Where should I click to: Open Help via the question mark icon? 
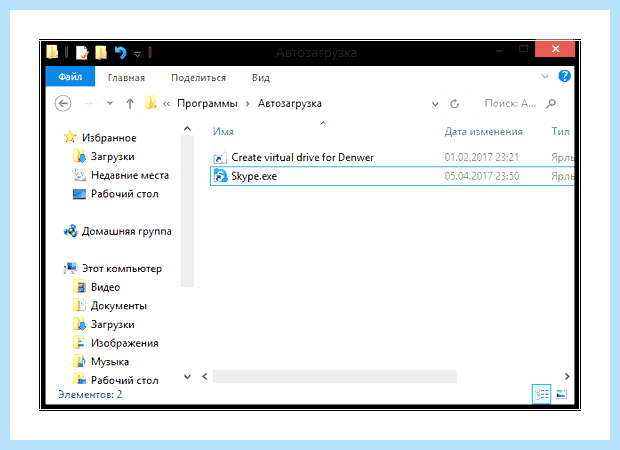[564, 76]
